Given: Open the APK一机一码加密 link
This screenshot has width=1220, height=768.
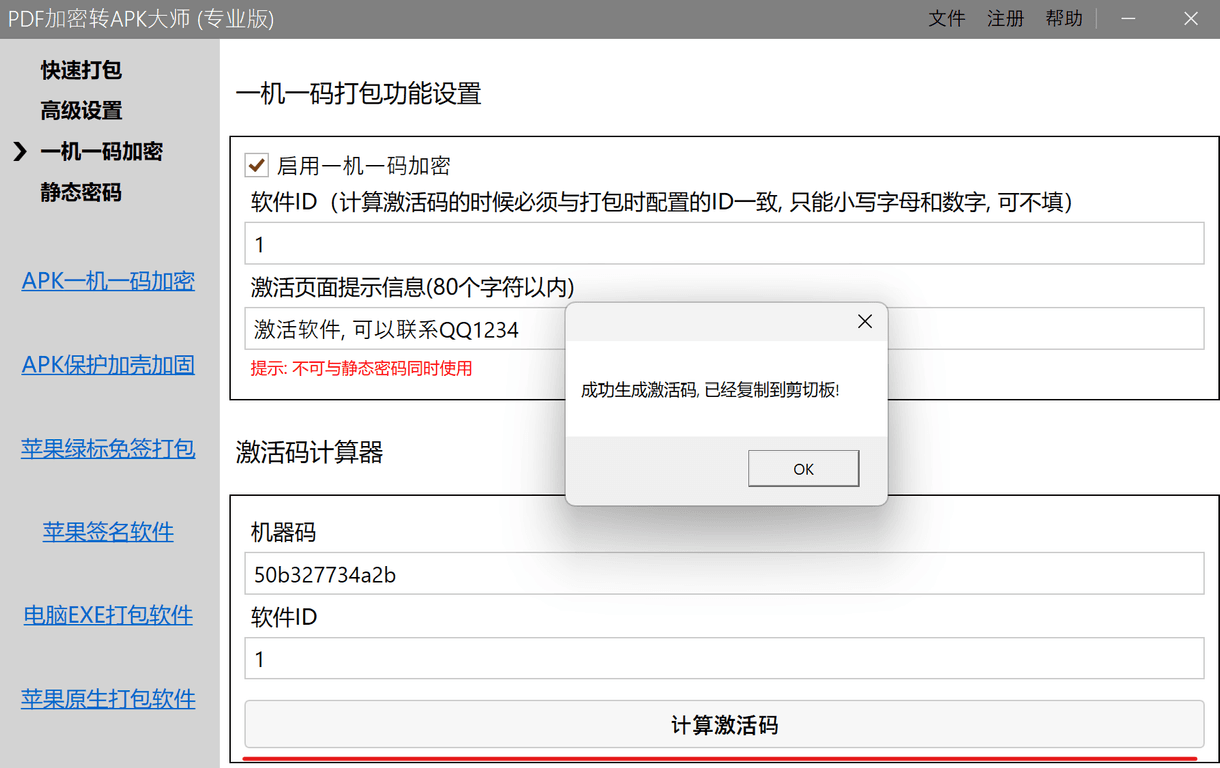Looking at the screenshot, I should click(x=108, y=281).
